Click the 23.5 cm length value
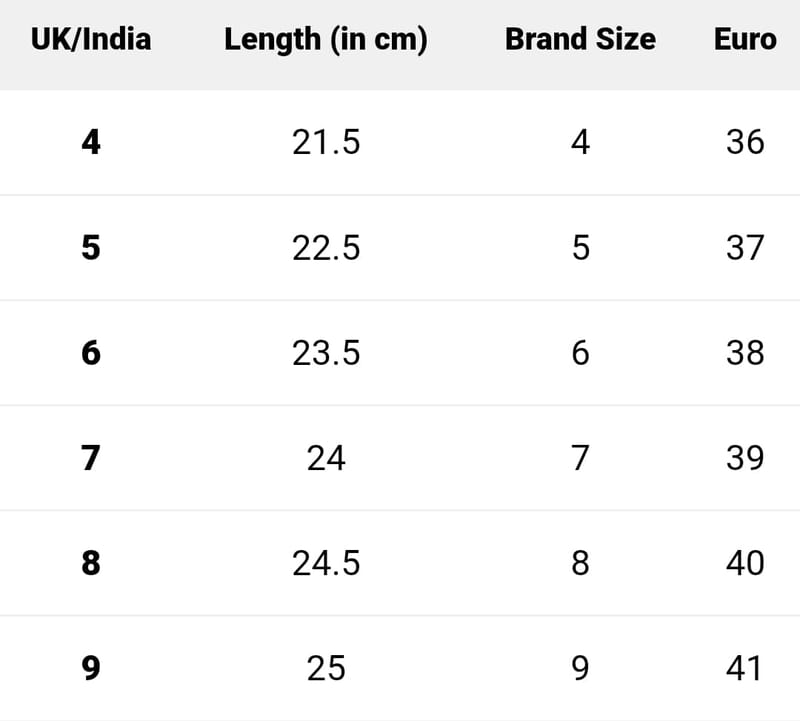Viewport: 800px width, 721px height. 326,353
